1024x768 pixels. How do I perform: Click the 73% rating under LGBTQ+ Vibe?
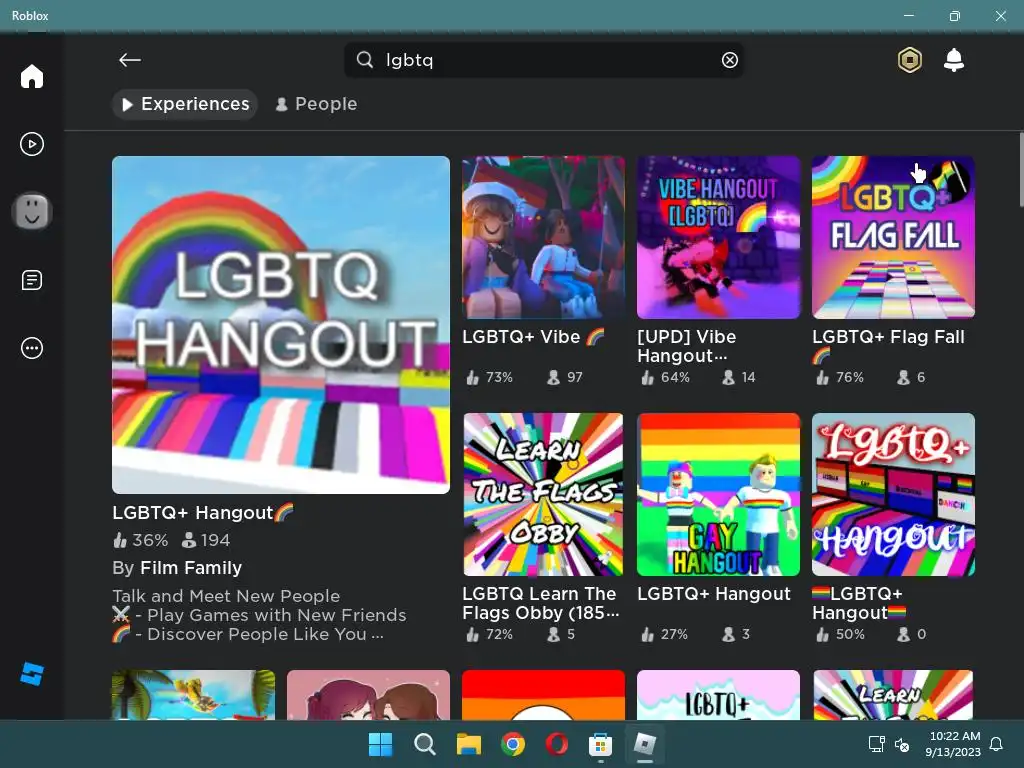tap(489, 377)
